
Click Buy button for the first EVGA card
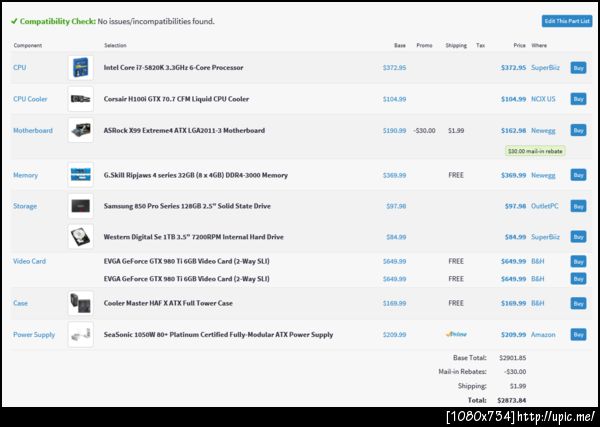click(x=578, y=261)
